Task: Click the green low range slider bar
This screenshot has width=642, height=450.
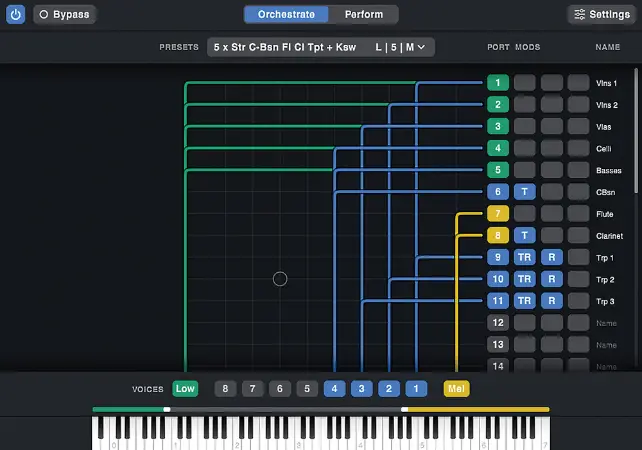Action: click(x=128, y=408)
